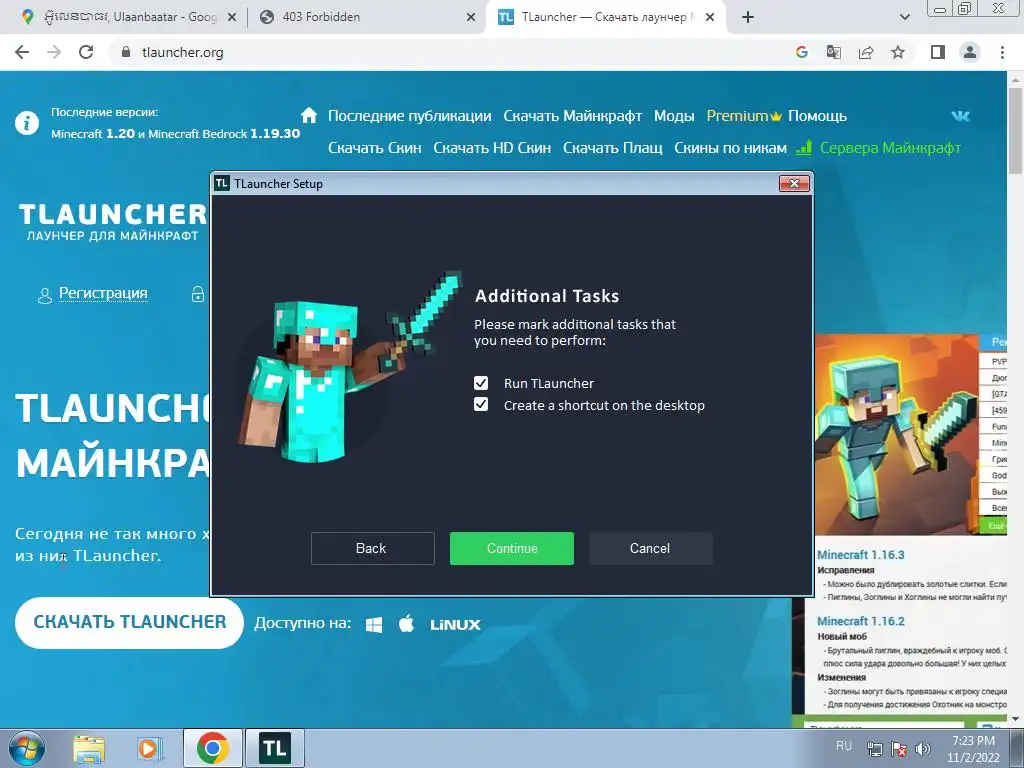1024x768 pixels.
Task: Close the TLauncher Setup dialog
Action: 794,184
